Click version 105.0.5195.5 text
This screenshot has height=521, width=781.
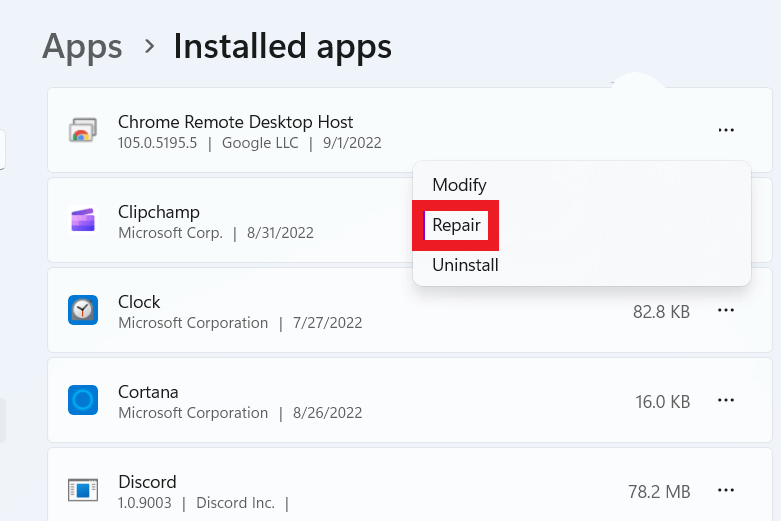point(157,143)
